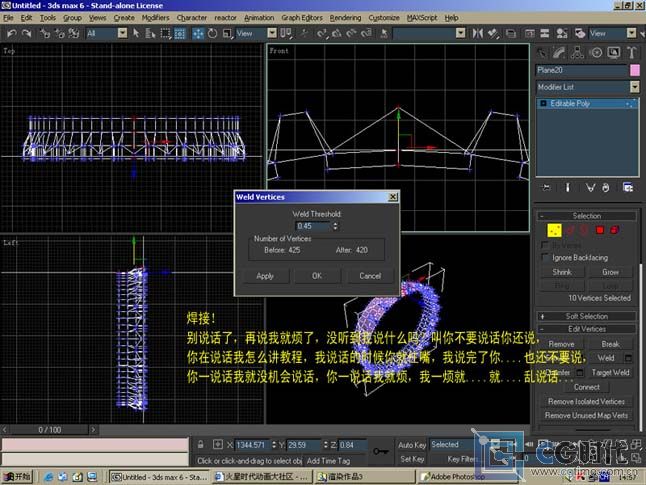
Task: Choose the rectangular selection region tool
Action: 165,33
